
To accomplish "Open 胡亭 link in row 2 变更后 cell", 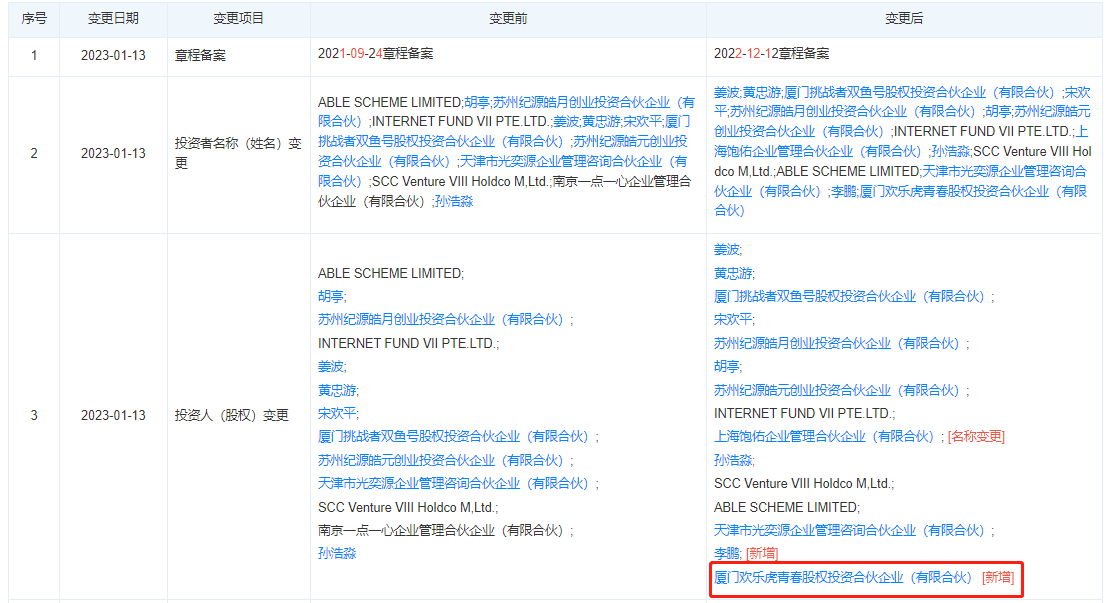I will (x=998, y=112).
